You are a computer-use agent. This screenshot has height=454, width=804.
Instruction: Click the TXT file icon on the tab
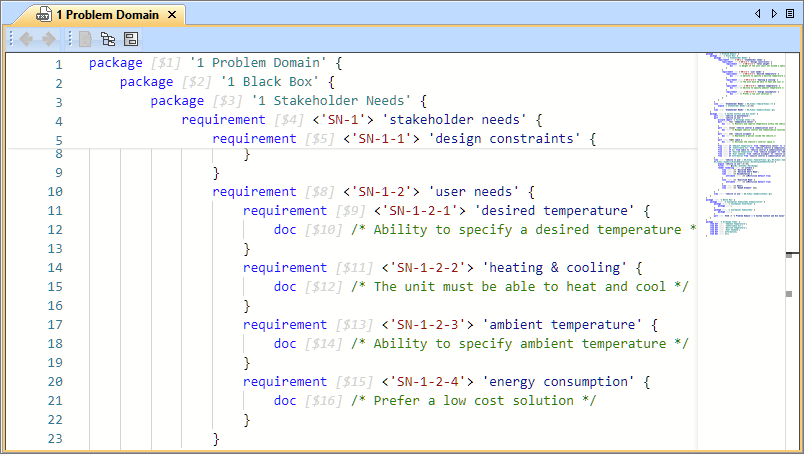pos(43,15)
